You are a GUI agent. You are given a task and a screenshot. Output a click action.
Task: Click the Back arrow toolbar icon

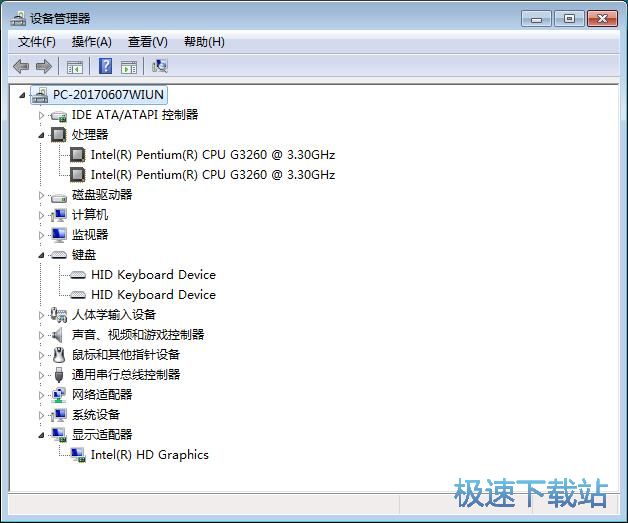pos(21,66)
